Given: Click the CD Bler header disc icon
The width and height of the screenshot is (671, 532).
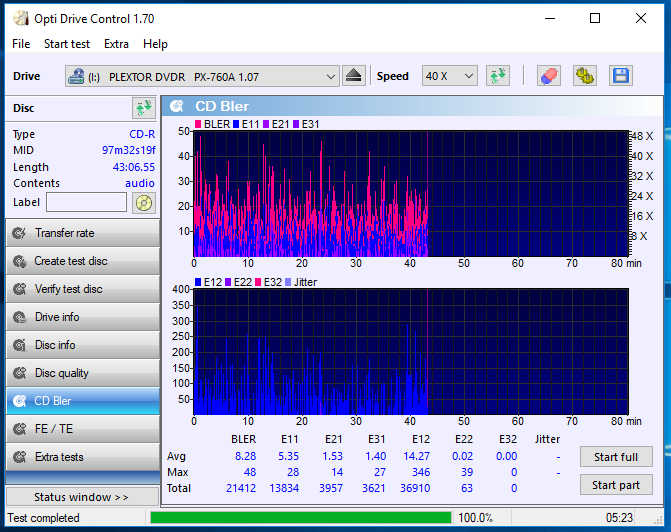Looking at the screenshot, I should tap(177, 106).
